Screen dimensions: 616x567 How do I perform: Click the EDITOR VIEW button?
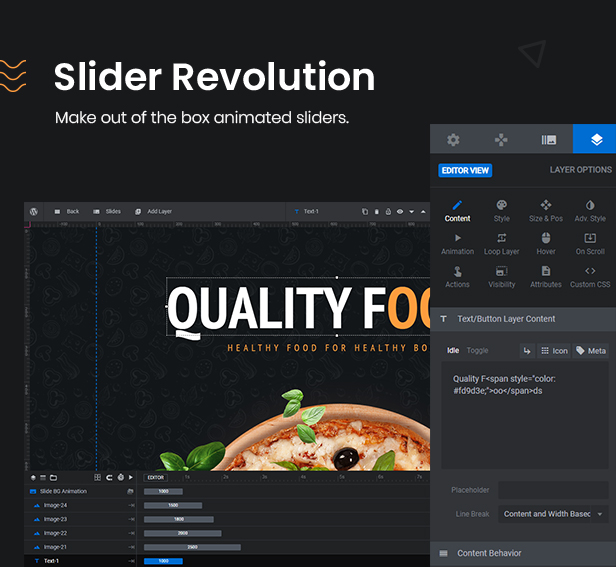coord(465,171)
